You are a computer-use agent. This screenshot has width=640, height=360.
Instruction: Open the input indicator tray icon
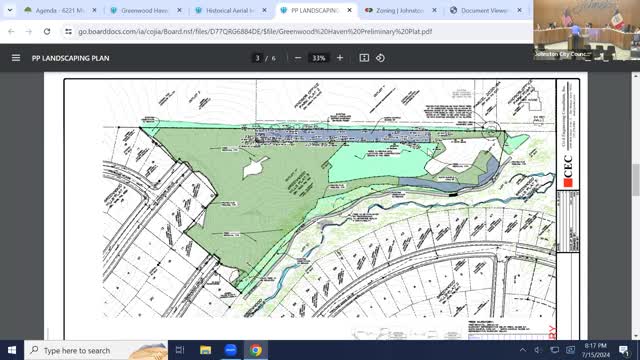pos(570,350)
